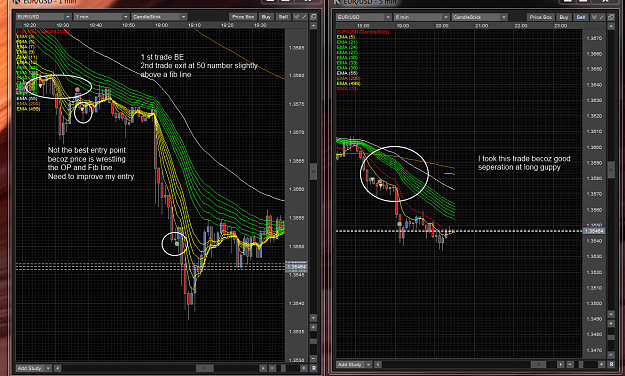Open CandleStick chart type dropdown in 5 min window
The width and height of the screenshot is (625, 376).
[480, 17]
